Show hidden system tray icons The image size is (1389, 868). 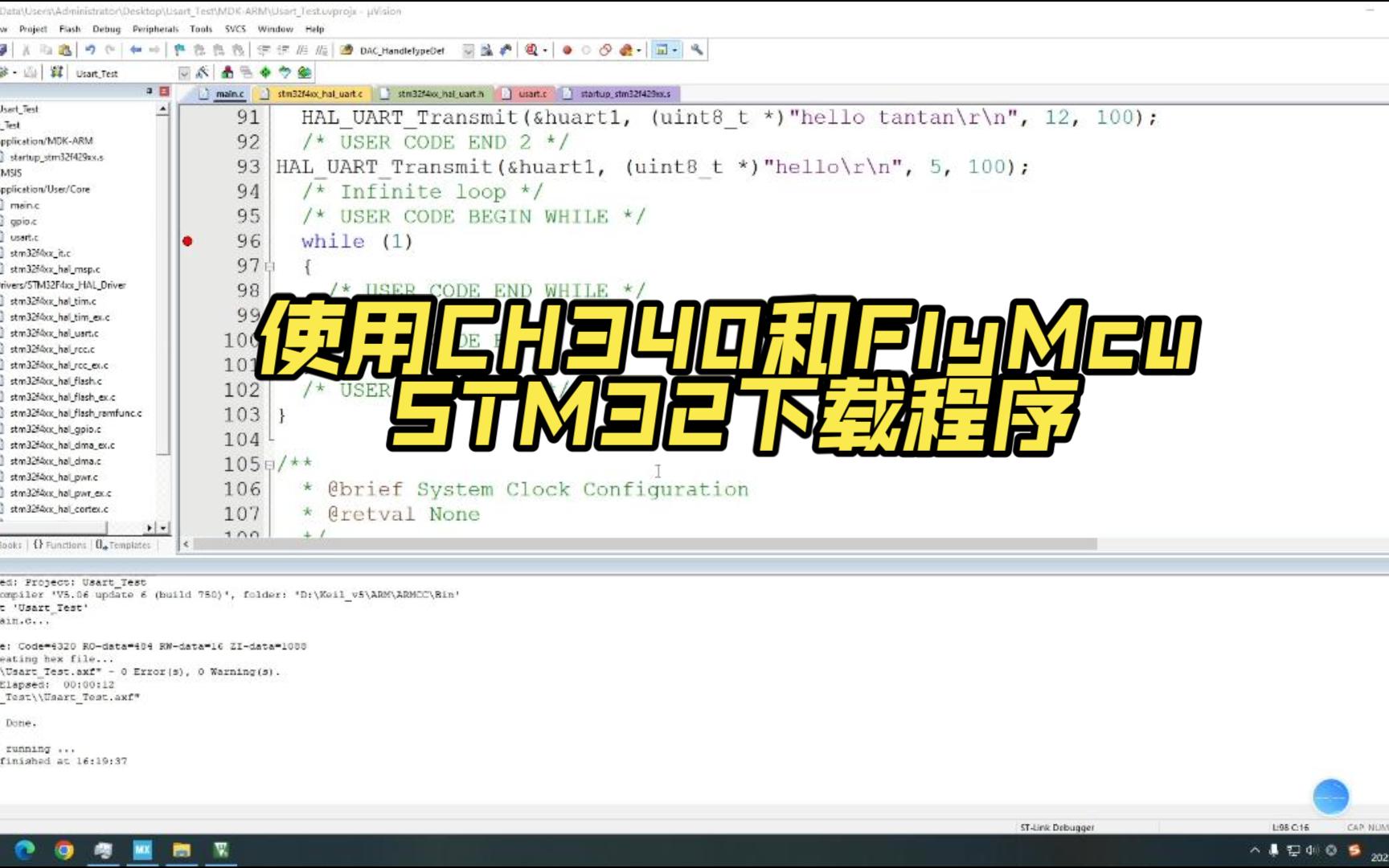coord(1255,850)
